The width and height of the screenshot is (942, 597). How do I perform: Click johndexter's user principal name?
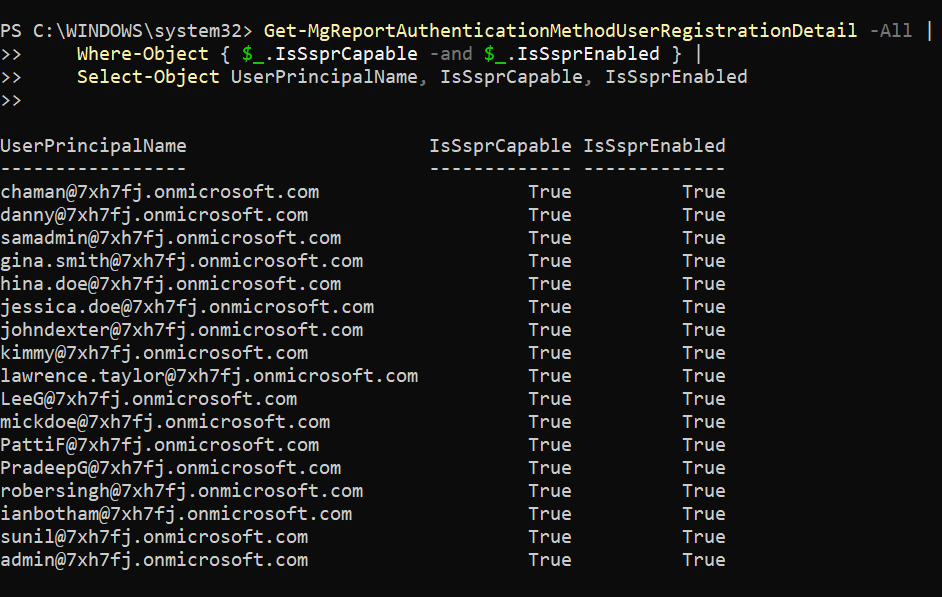[181, 330]
